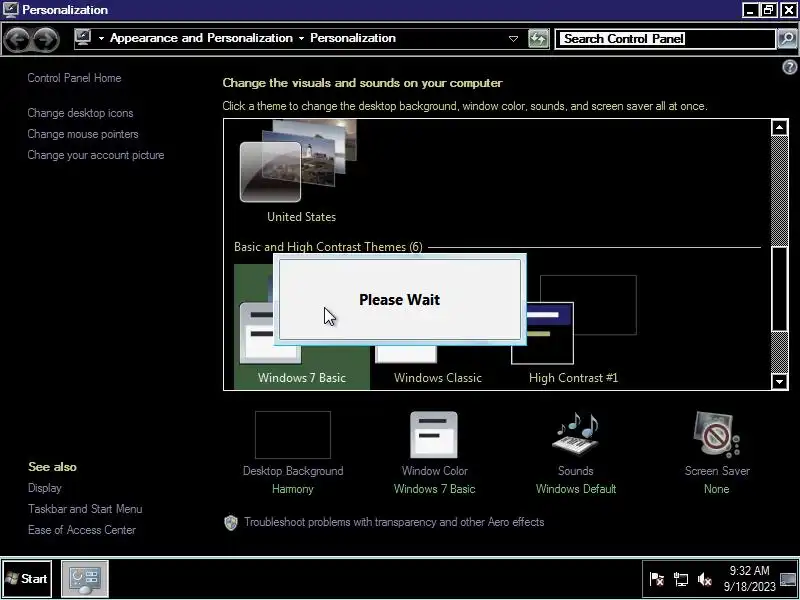Screen dimensions: 800x600
Task: Expand dropdown arrow after Appearance and Personalization
Action: click(301, 38)
